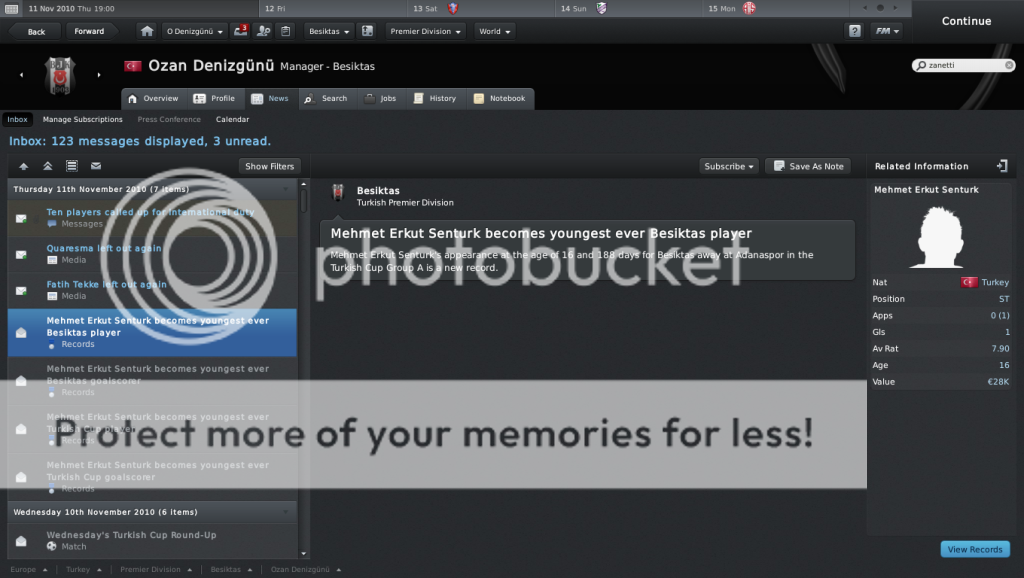The height and width of the screenshot is (578, 1024).
Task: Open "Wednesday's Turkish Cup Round-Up" message
Action: pyautogui.click(x=152, y=541)
